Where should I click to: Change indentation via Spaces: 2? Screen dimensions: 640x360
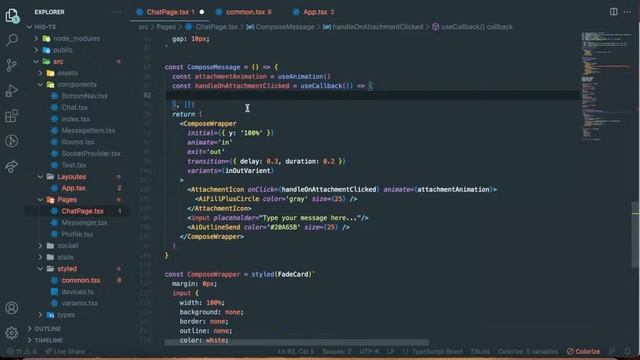pyautogui.click(x=337, y=351)
